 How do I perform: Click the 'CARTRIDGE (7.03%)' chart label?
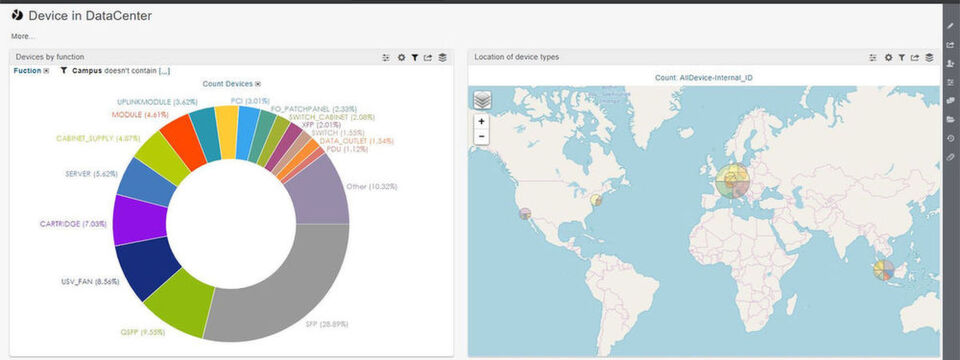coord(73,224)
